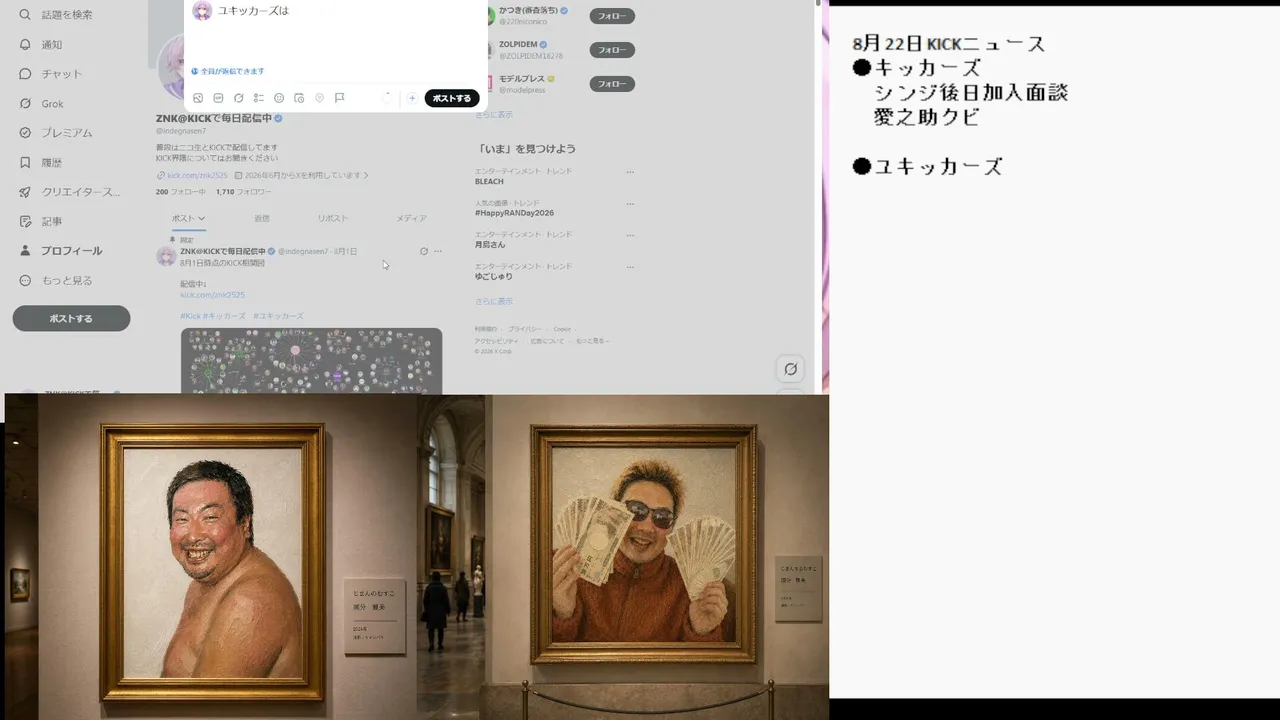1280x720 pixels.
Task: Open Grok from the left sidebar
Action: click(41, 104)
